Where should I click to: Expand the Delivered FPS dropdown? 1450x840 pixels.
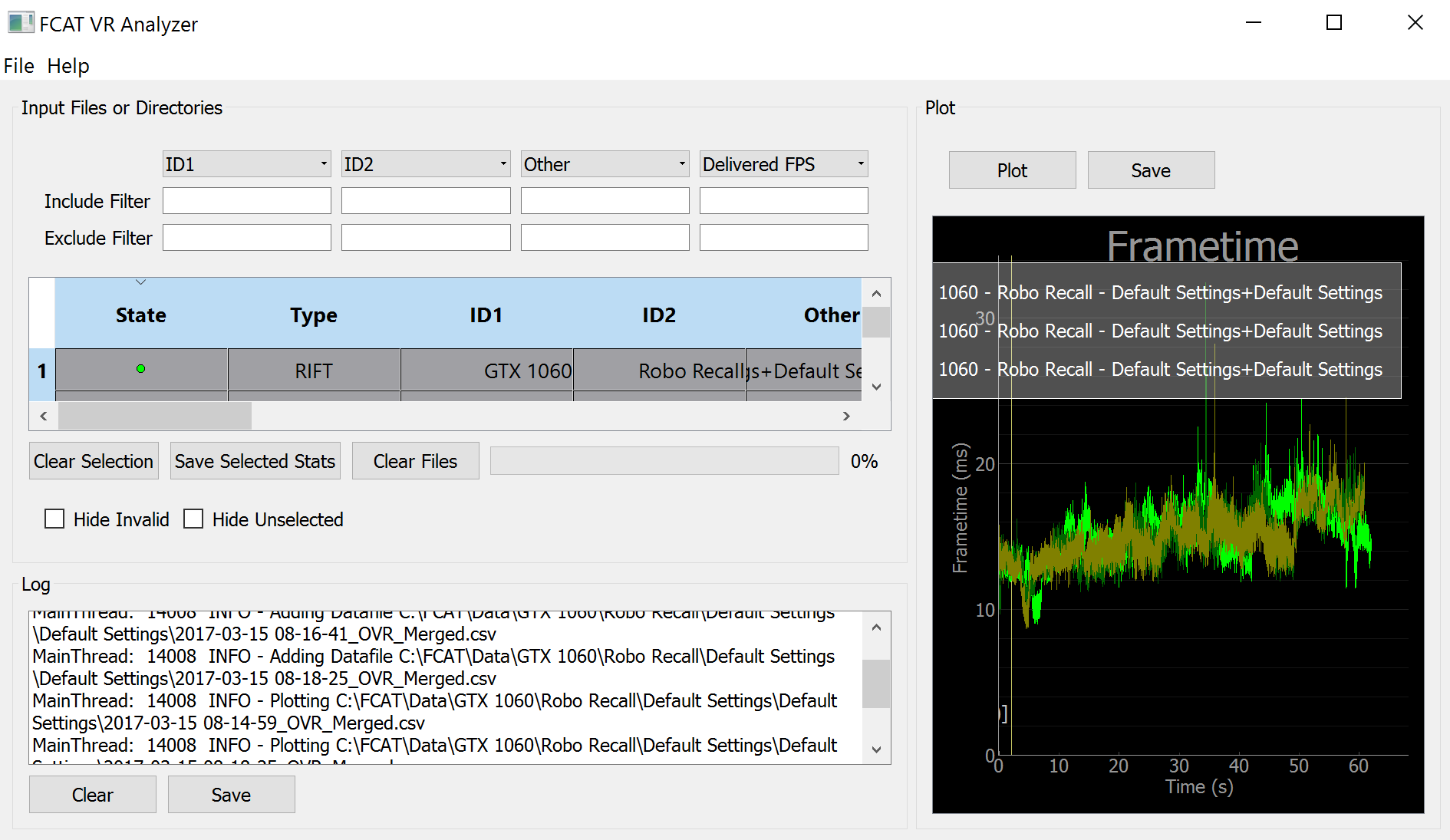(x=783, y=164)
